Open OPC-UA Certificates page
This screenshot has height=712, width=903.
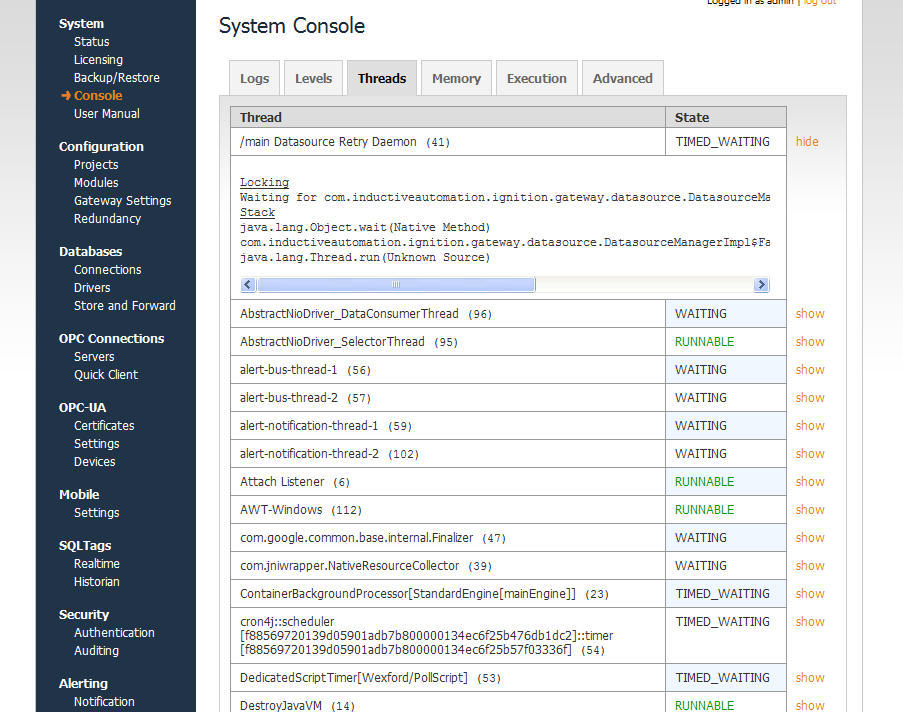point(104,426)
